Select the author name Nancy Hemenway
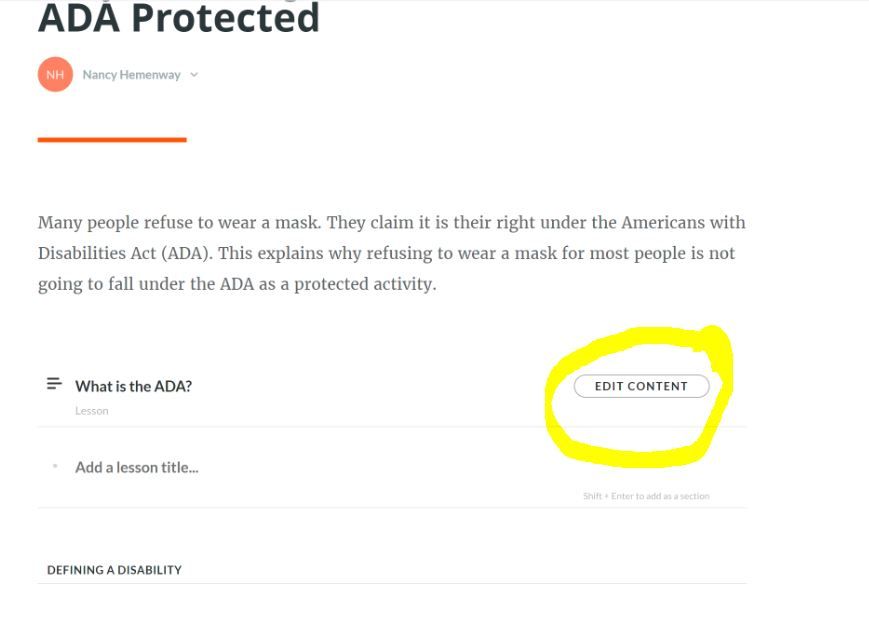The width and height of the screenshot is (869, 628). pos(131,75)
